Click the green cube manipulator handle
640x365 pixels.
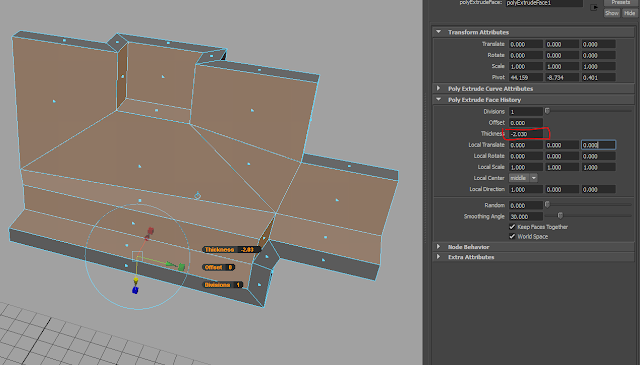[x=181, y=267]
